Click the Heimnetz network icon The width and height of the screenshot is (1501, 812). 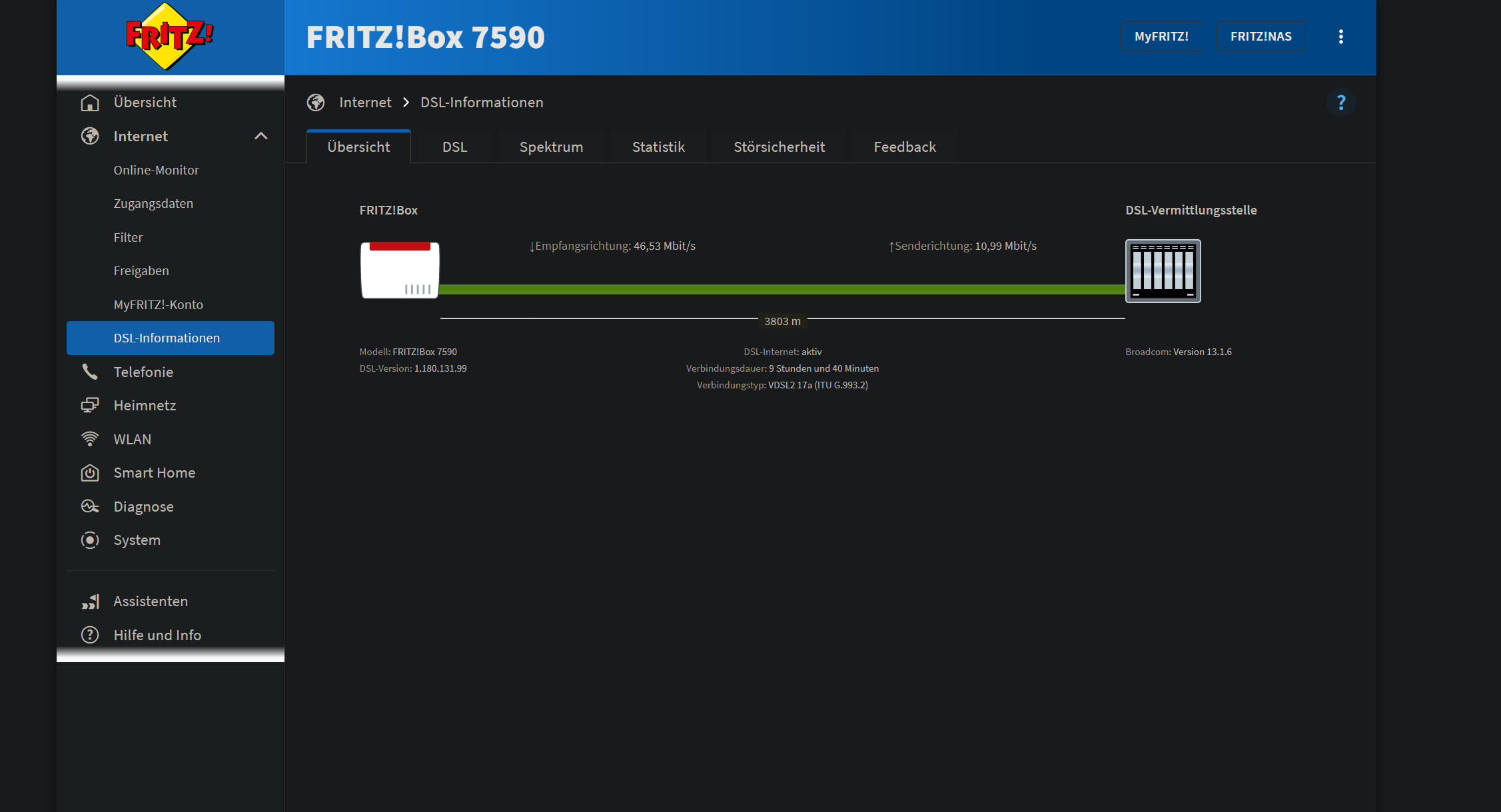pos(90,405)
